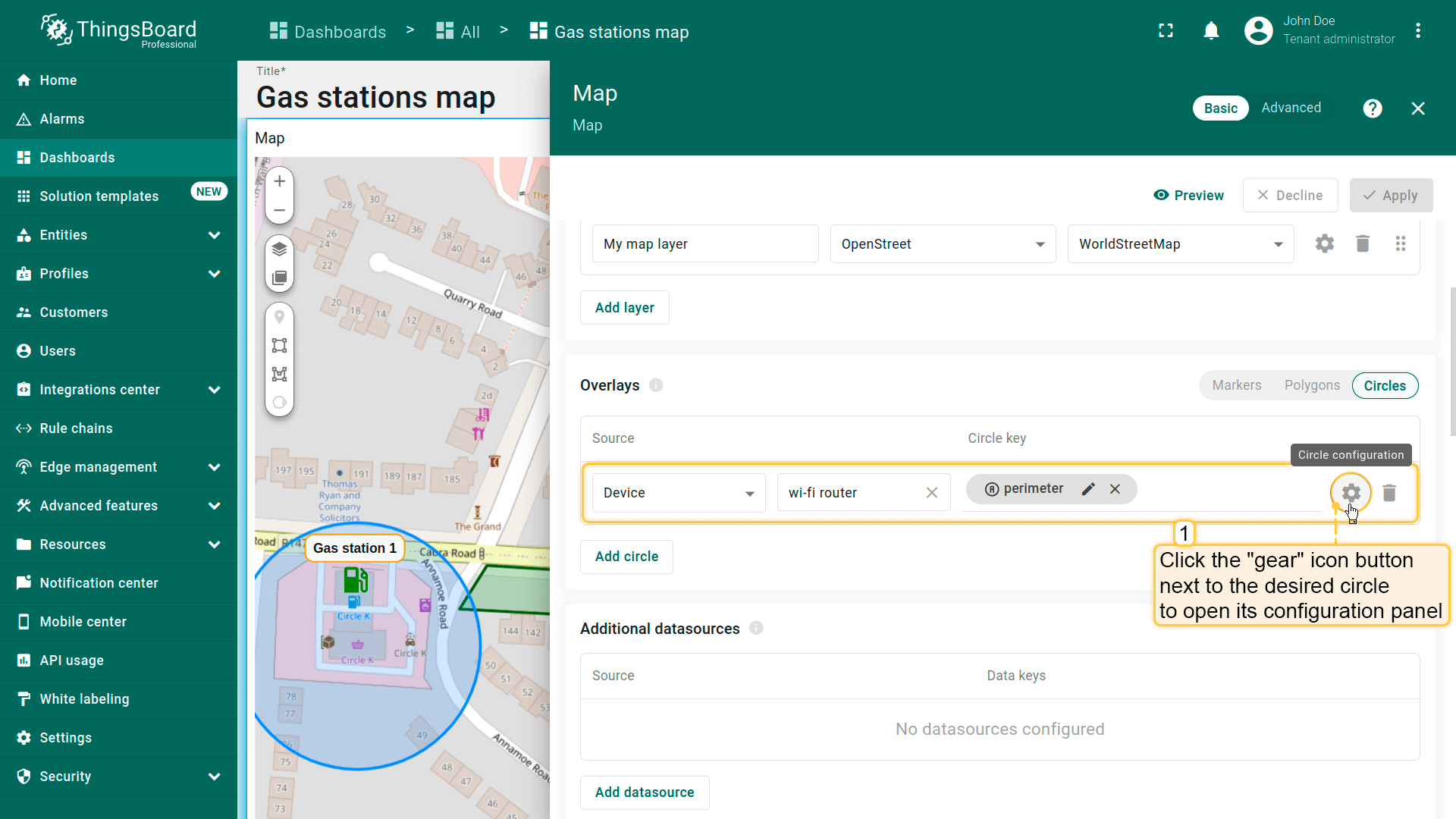Open Rule chains in sidebar

pos(76,428)
